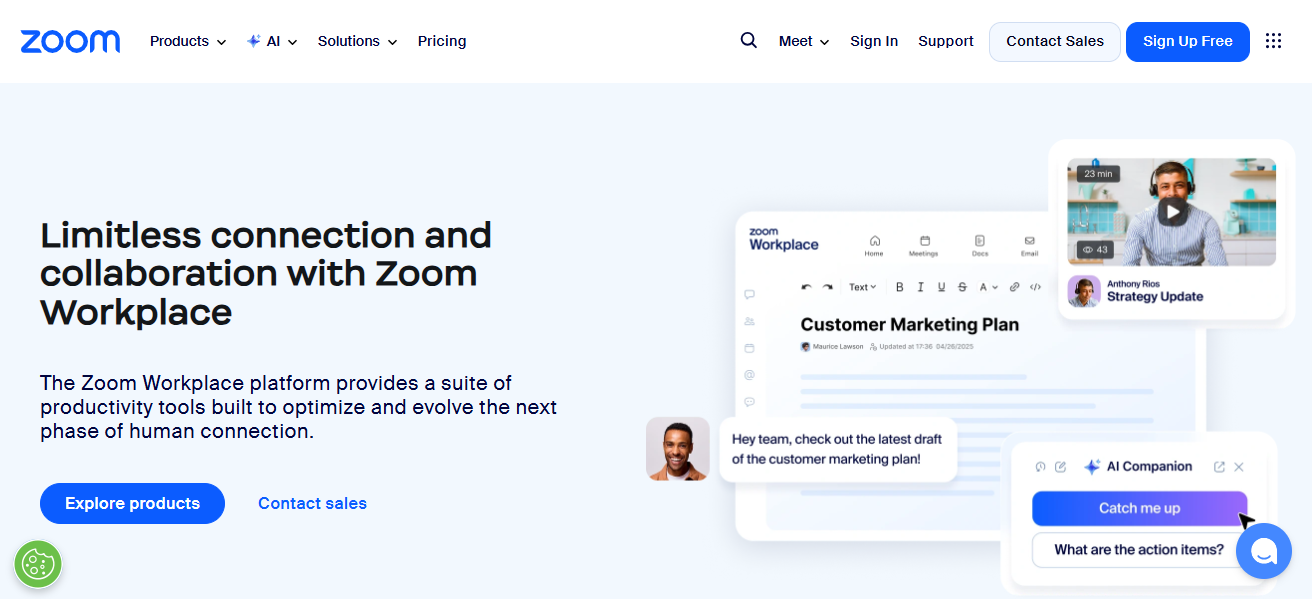
Task: Open the Support page
Action: 946,41
